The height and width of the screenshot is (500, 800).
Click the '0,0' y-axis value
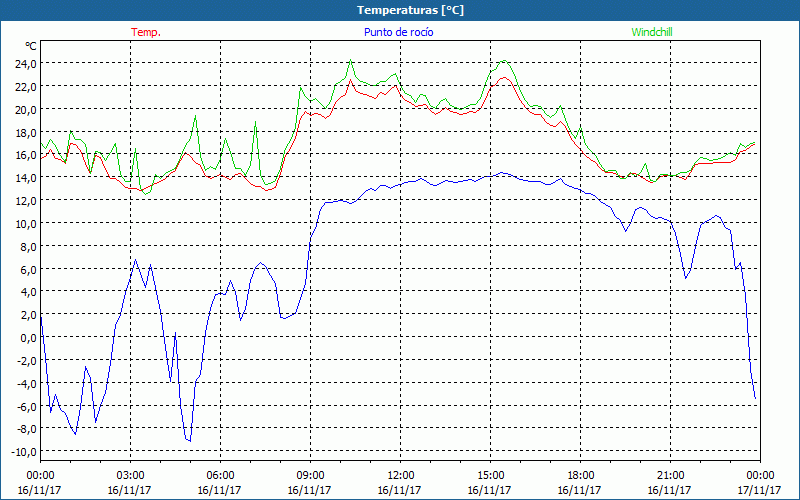[x=28, y=338]
